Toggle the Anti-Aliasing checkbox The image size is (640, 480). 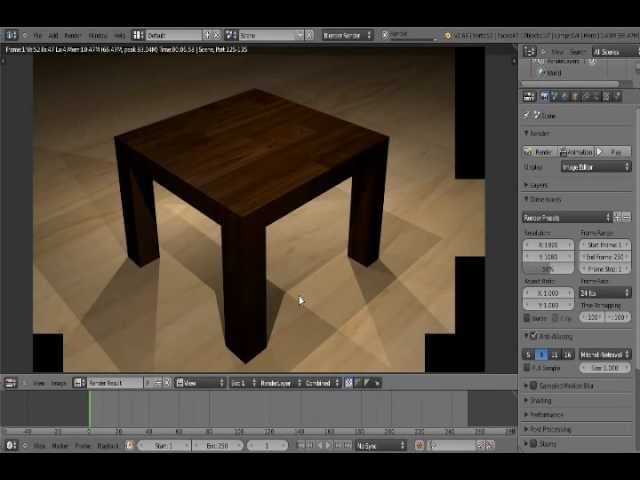533,336
